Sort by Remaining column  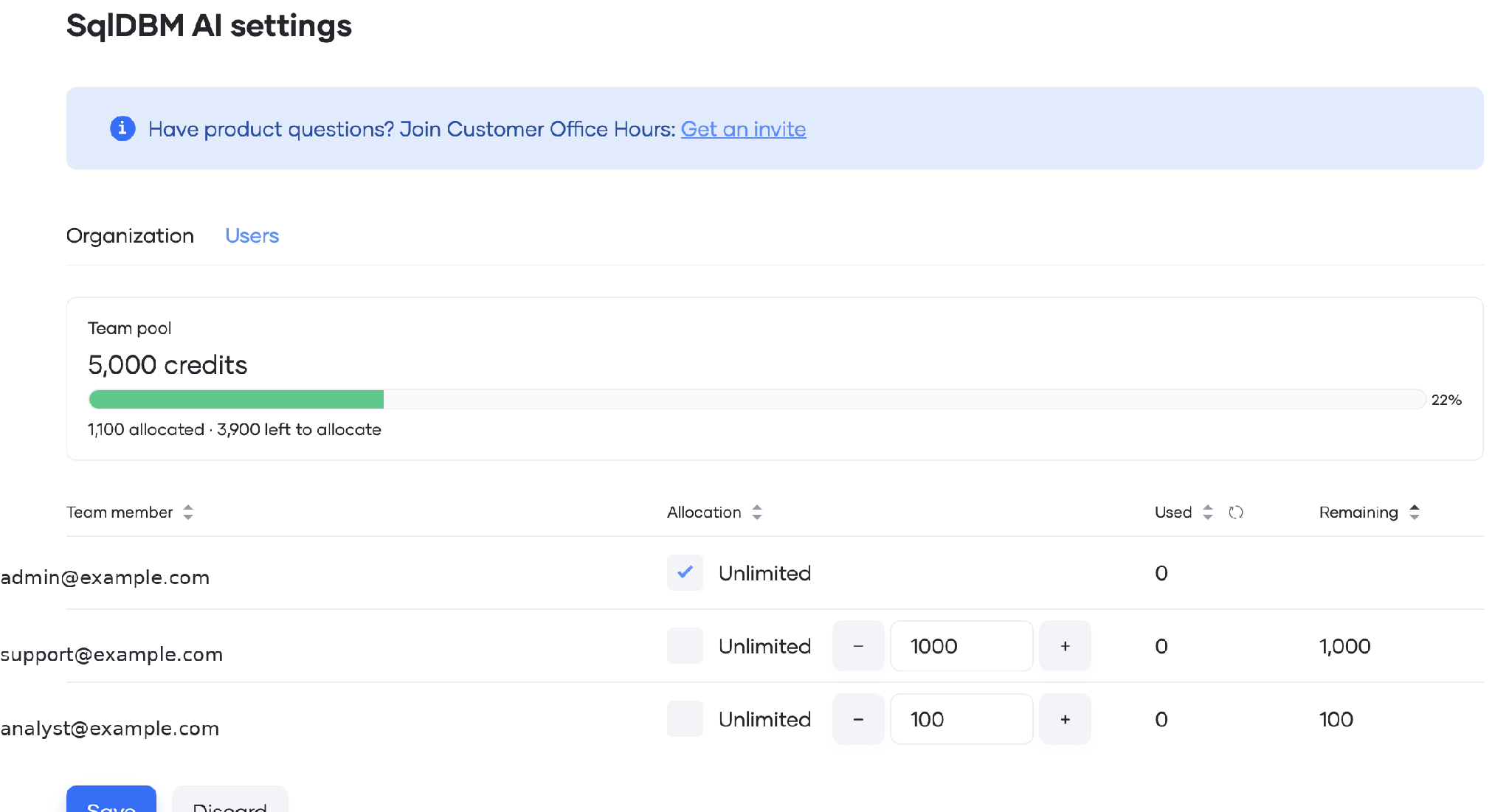1415,512
